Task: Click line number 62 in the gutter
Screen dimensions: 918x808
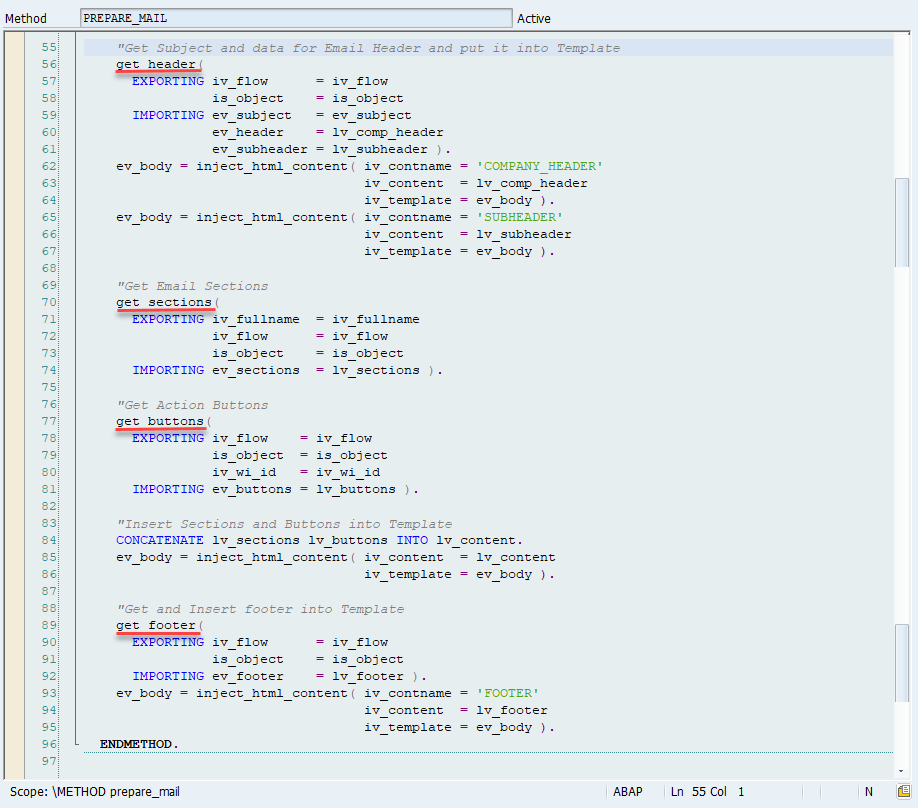Action: [49, 166]
